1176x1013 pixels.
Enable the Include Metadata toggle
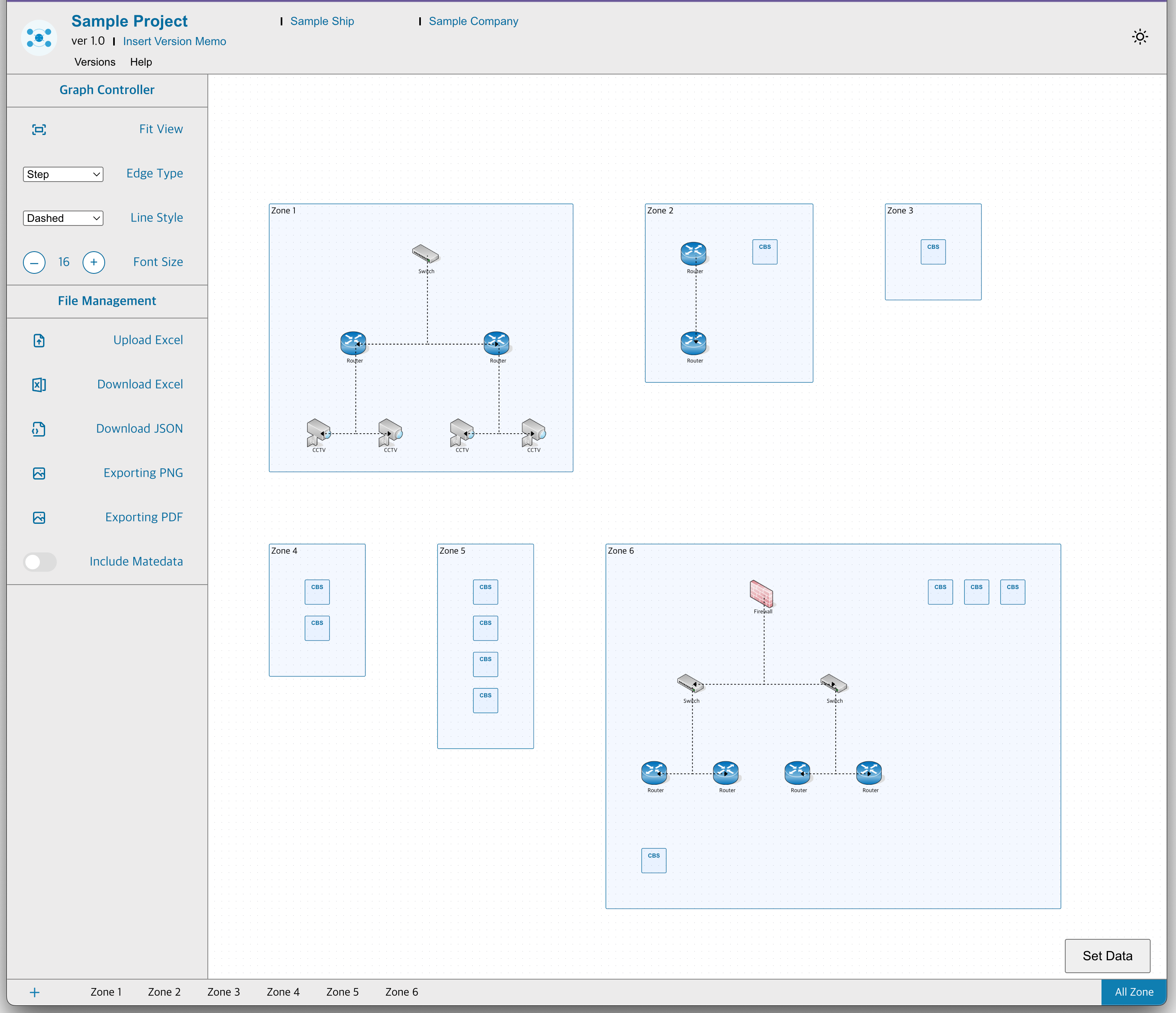pyautogui.click(x=40, y=562)
